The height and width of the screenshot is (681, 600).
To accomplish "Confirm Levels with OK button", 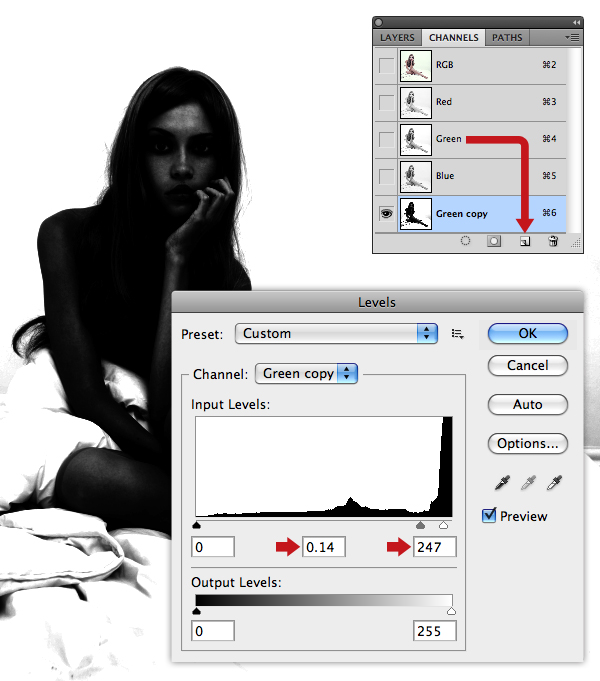I will tap(527, 333).
